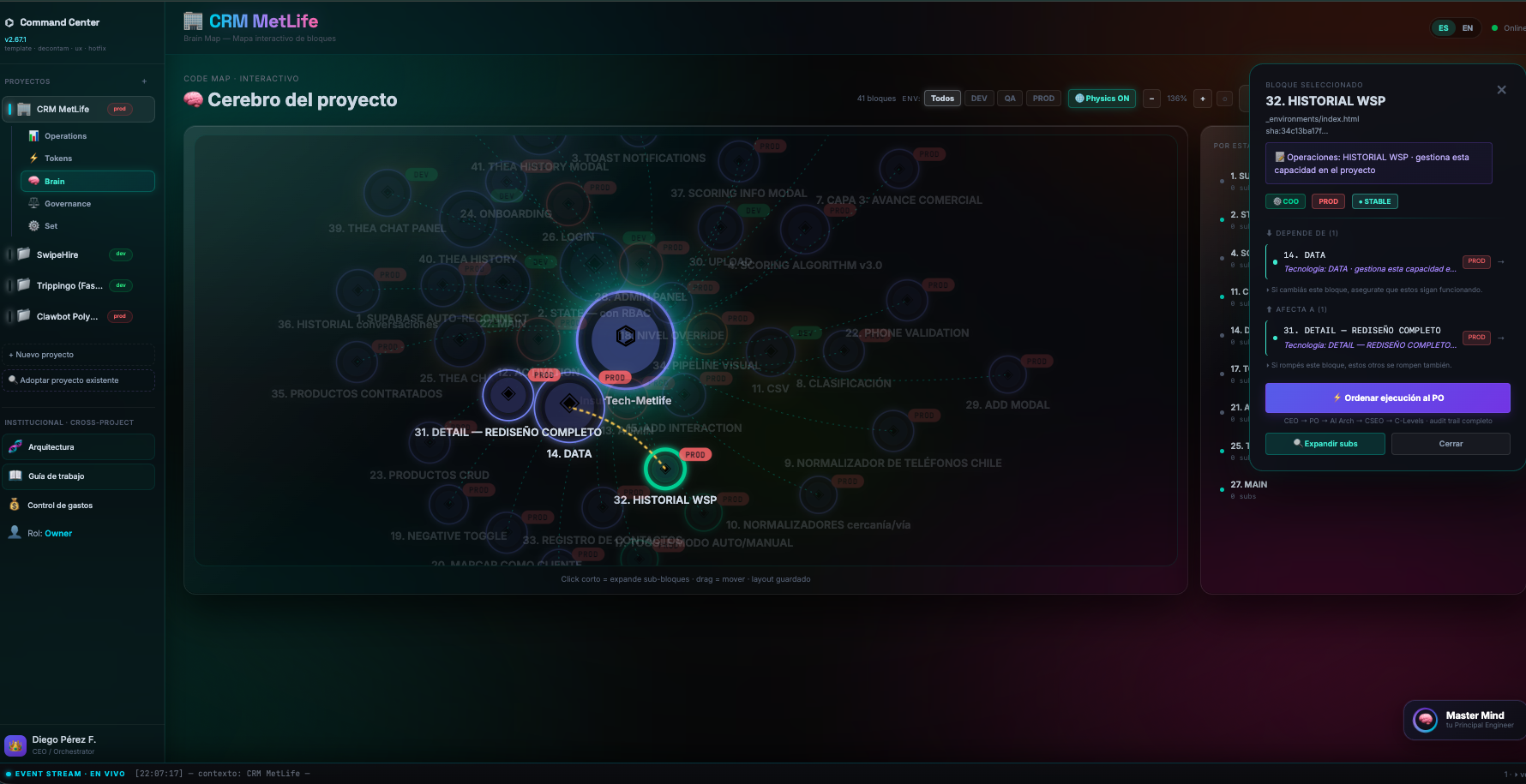Expand the AFECTA A section header

tap(1296, 309)
